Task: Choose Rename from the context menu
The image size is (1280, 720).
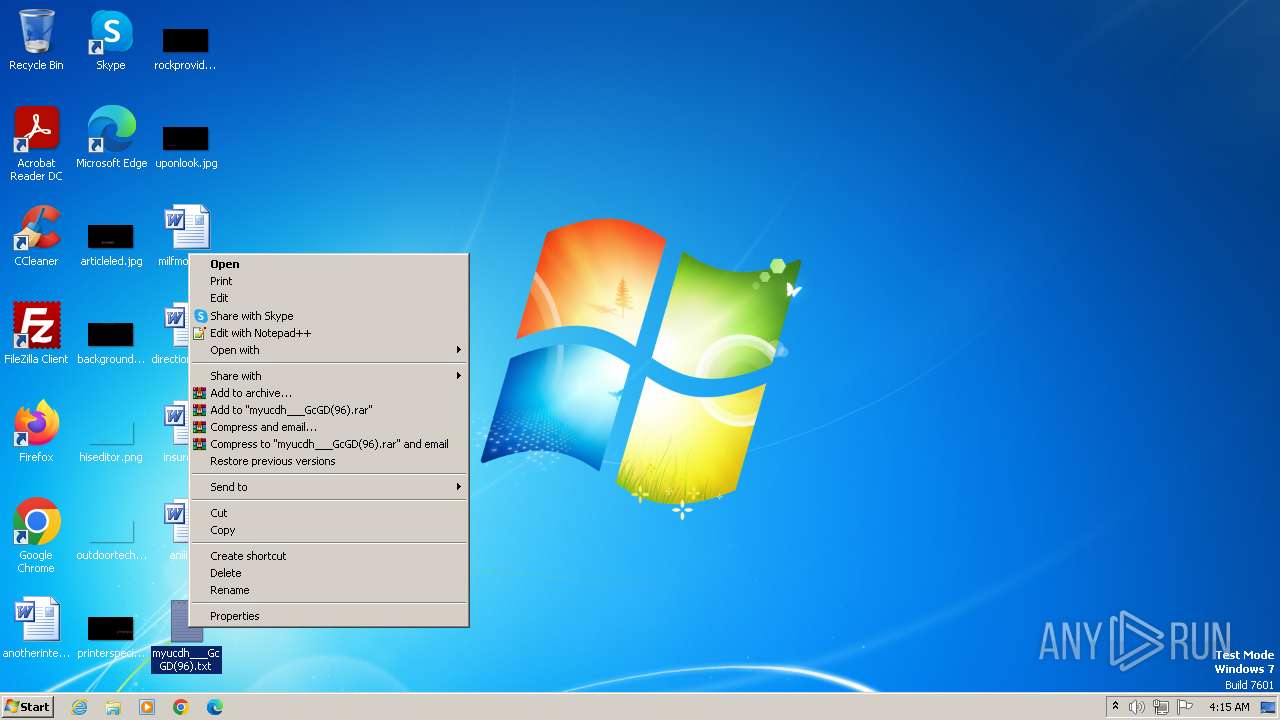Action: pos(329,590)
